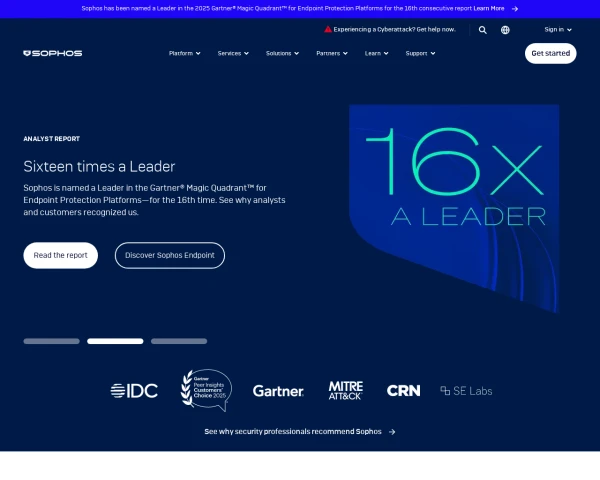Click the 16x A Leader hero image
The width and height of the screenshot is (600, 480).
pyautogui.click(x=454, y=209)
